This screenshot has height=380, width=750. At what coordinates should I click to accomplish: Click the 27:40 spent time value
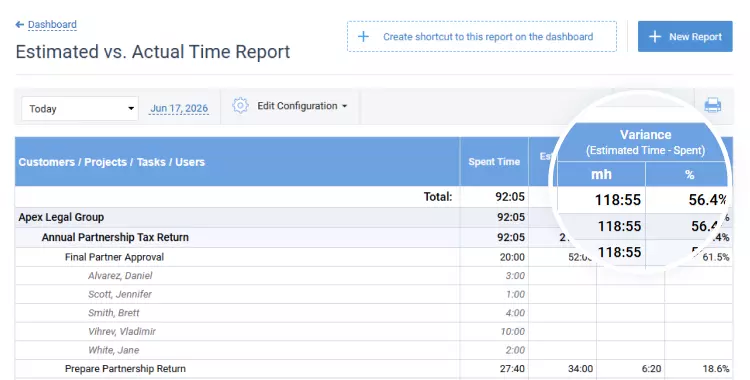pos(512,369)
